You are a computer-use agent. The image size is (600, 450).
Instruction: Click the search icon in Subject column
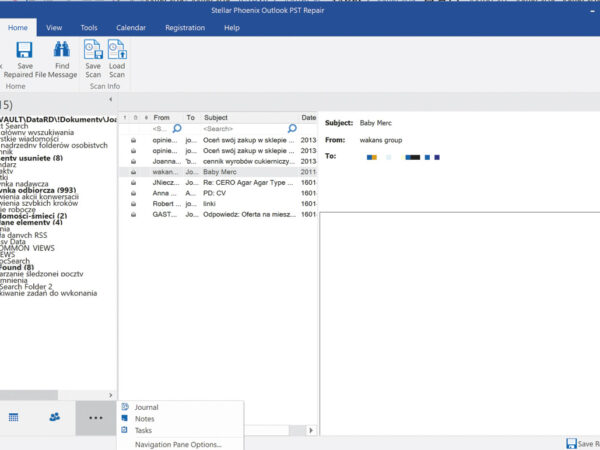[x=292, y=129]
